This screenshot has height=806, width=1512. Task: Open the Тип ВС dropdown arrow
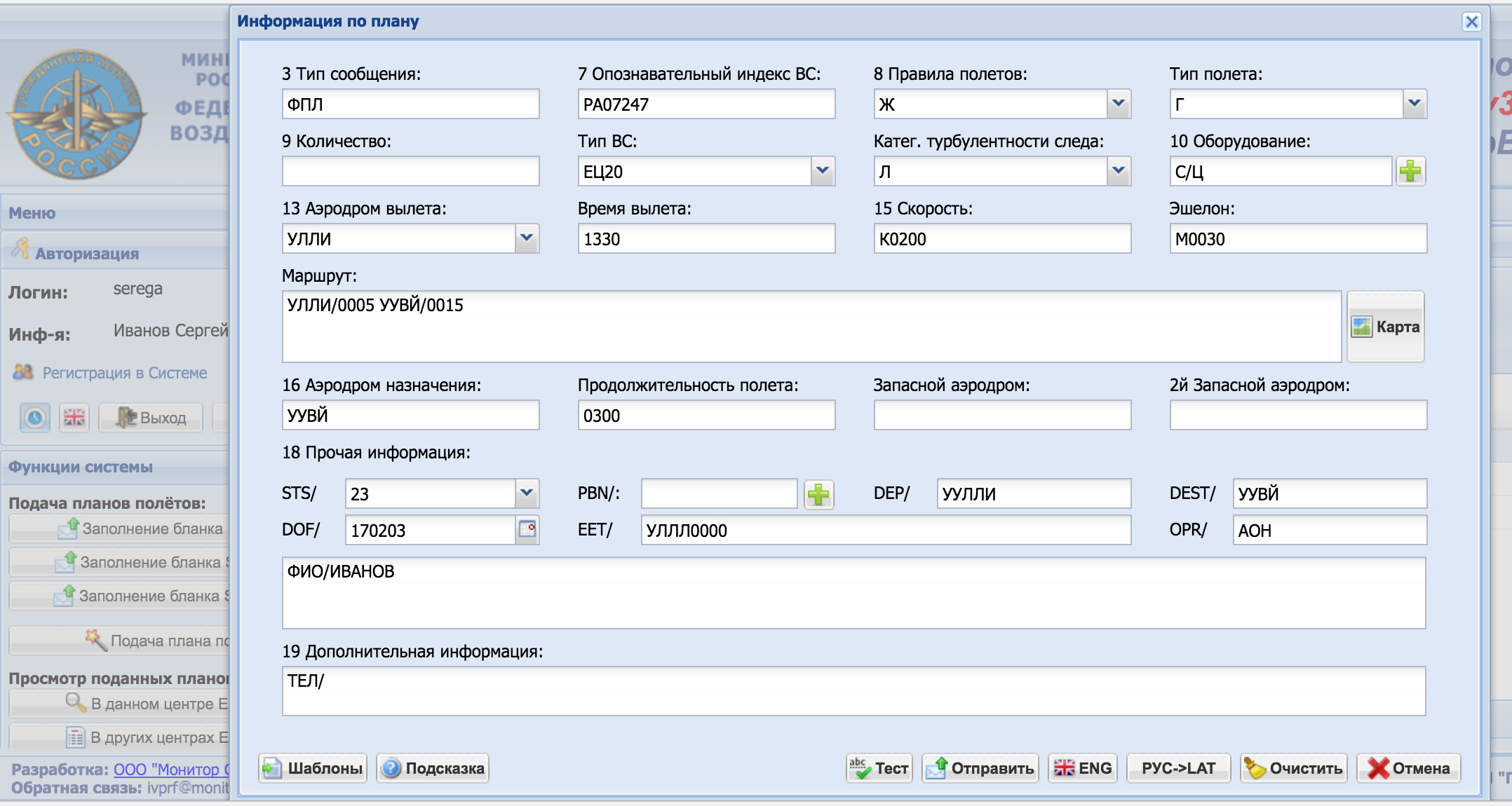pos(823,171)
